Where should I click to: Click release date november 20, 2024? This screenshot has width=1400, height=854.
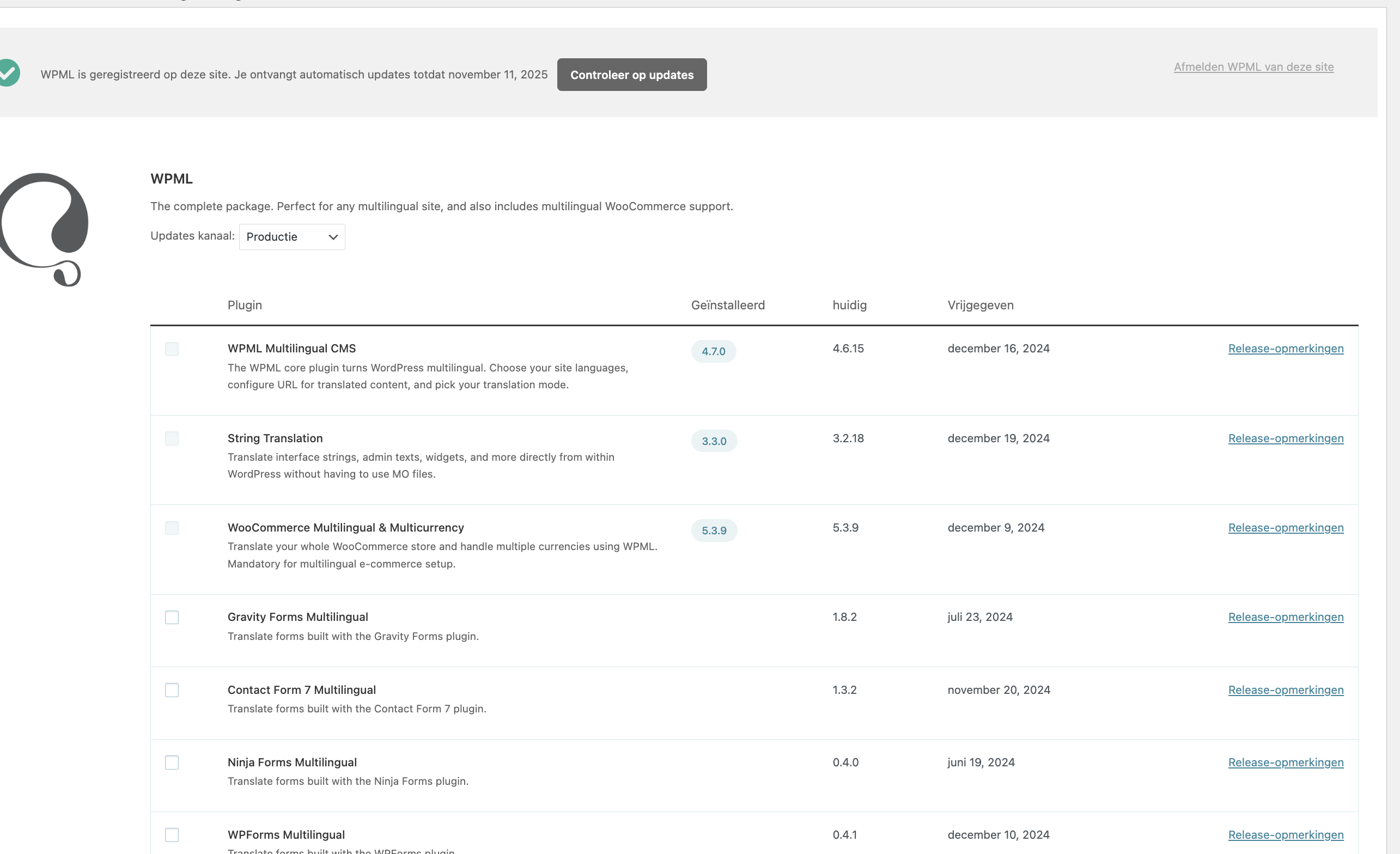tap(999, 690)
